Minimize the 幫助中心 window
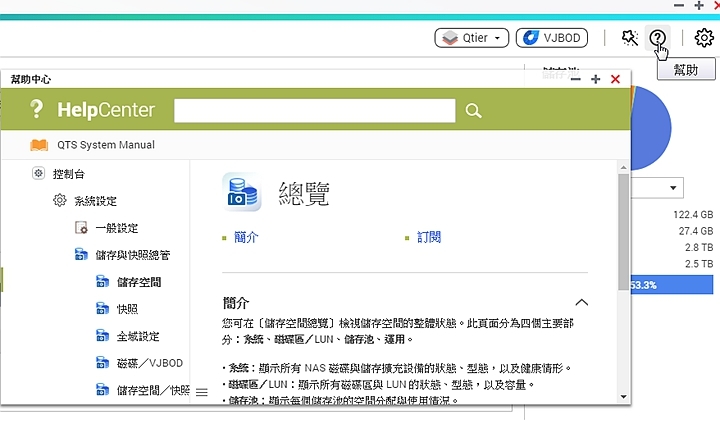The height and width of the screenshot is (424, 720). 576,79
